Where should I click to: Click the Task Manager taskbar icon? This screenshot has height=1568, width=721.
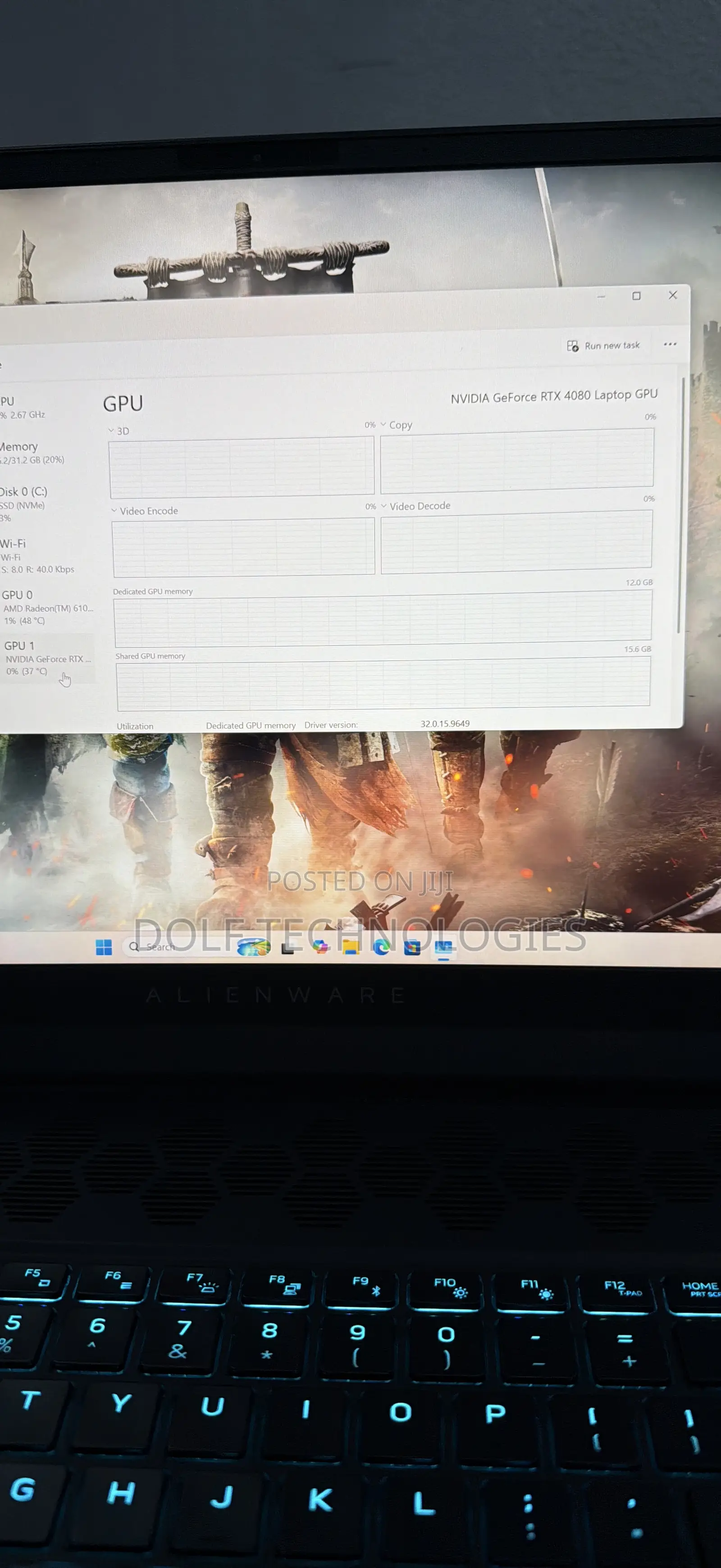(x=443, y=947)
